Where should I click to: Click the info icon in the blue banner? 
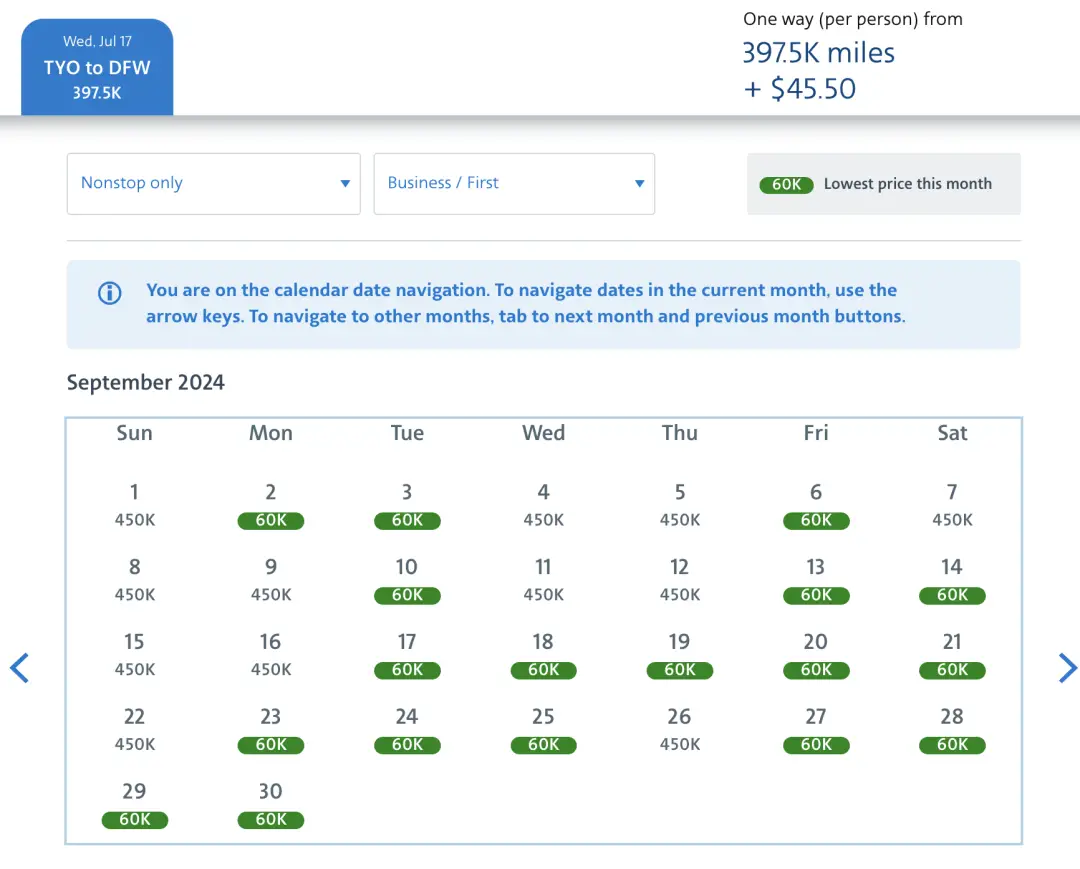(109, 293)
